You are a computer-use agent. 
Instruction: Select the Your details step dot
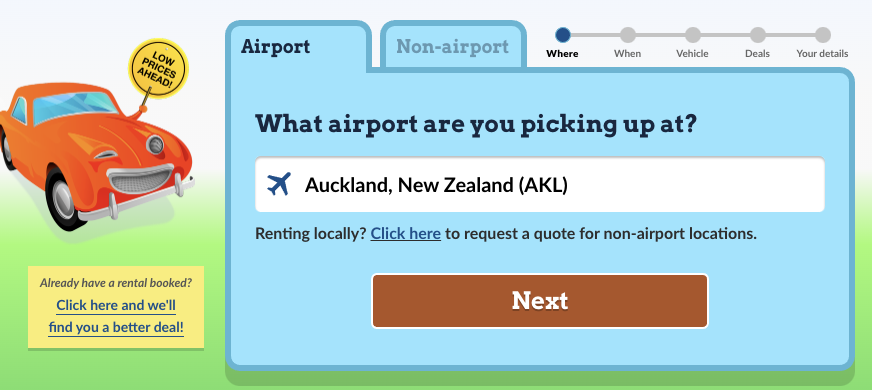tap(823, 35)
